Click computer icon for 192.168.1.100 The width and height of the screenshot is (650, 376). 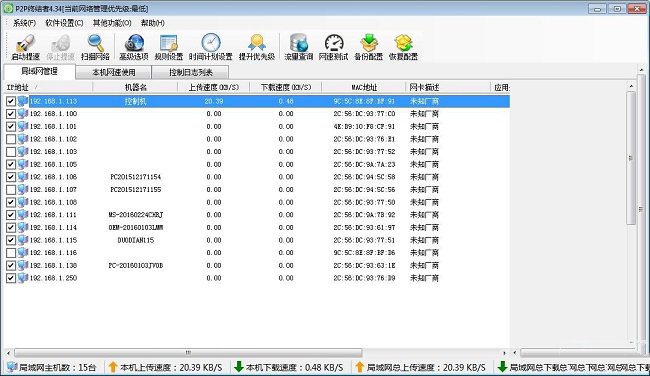23,114
